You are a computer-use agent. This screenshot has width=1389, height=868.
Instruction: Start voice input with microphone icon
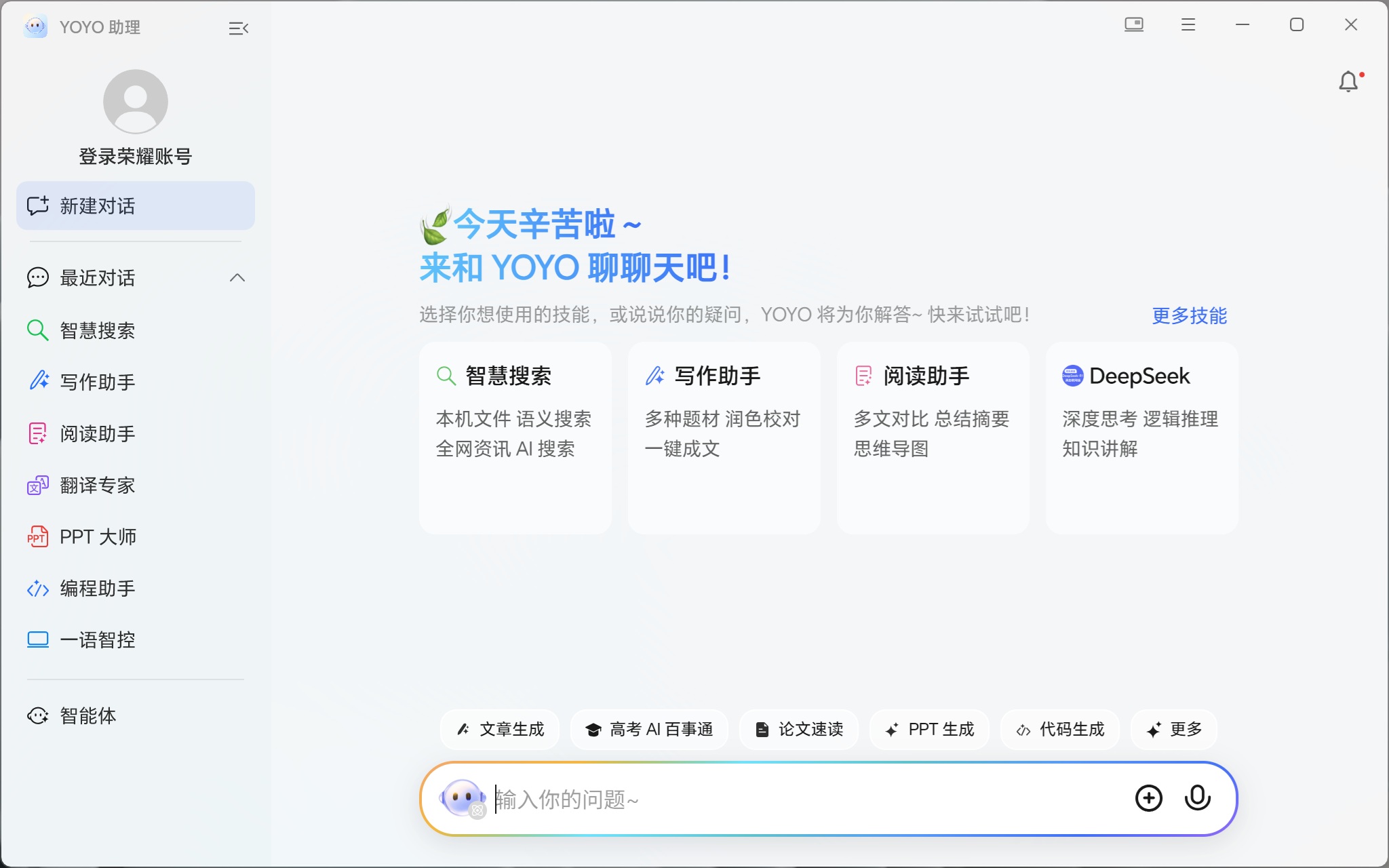coord(1198,798)
